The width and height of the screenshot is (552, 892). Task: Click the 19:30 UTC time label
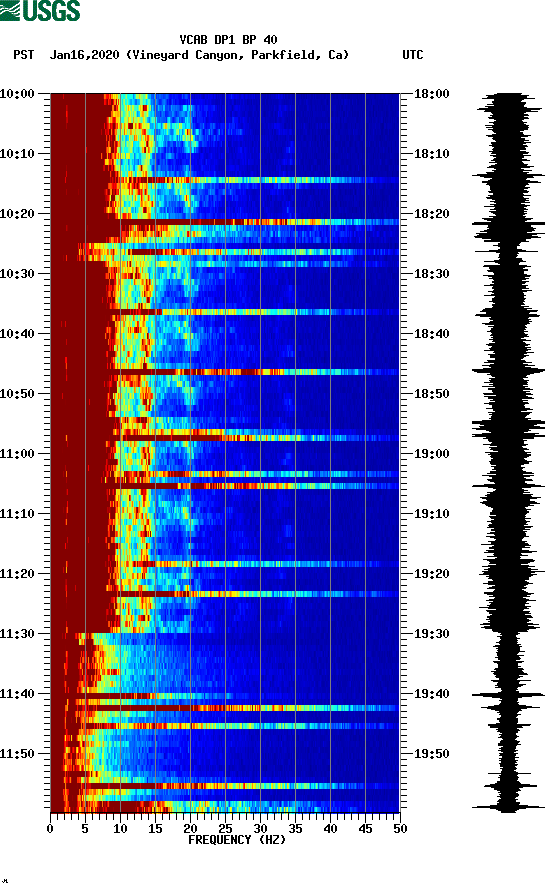click(x=431, y=634)
